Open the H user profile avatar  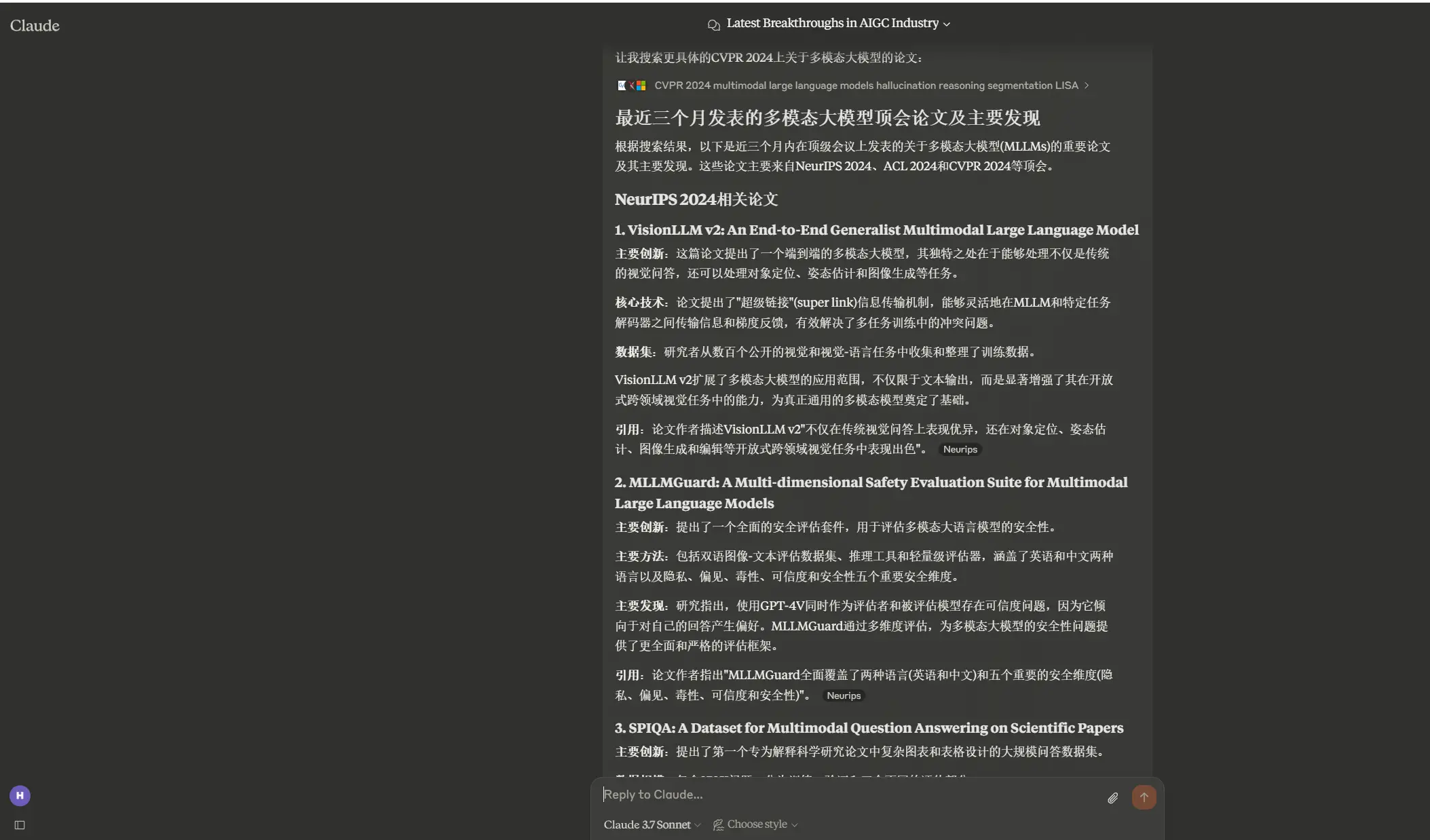click(20, 796)
